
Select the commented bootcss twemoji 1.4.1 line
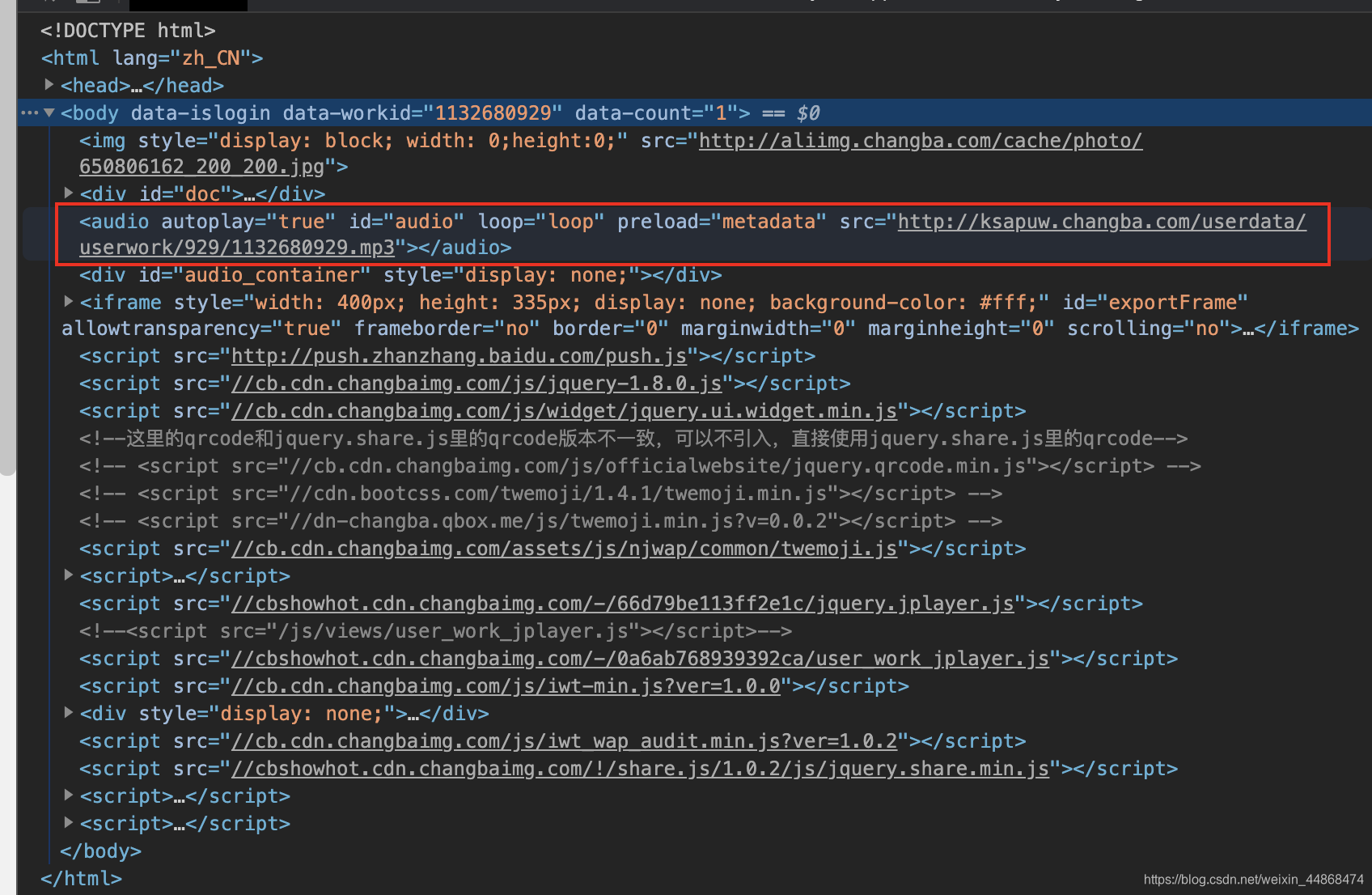point(540,494)
